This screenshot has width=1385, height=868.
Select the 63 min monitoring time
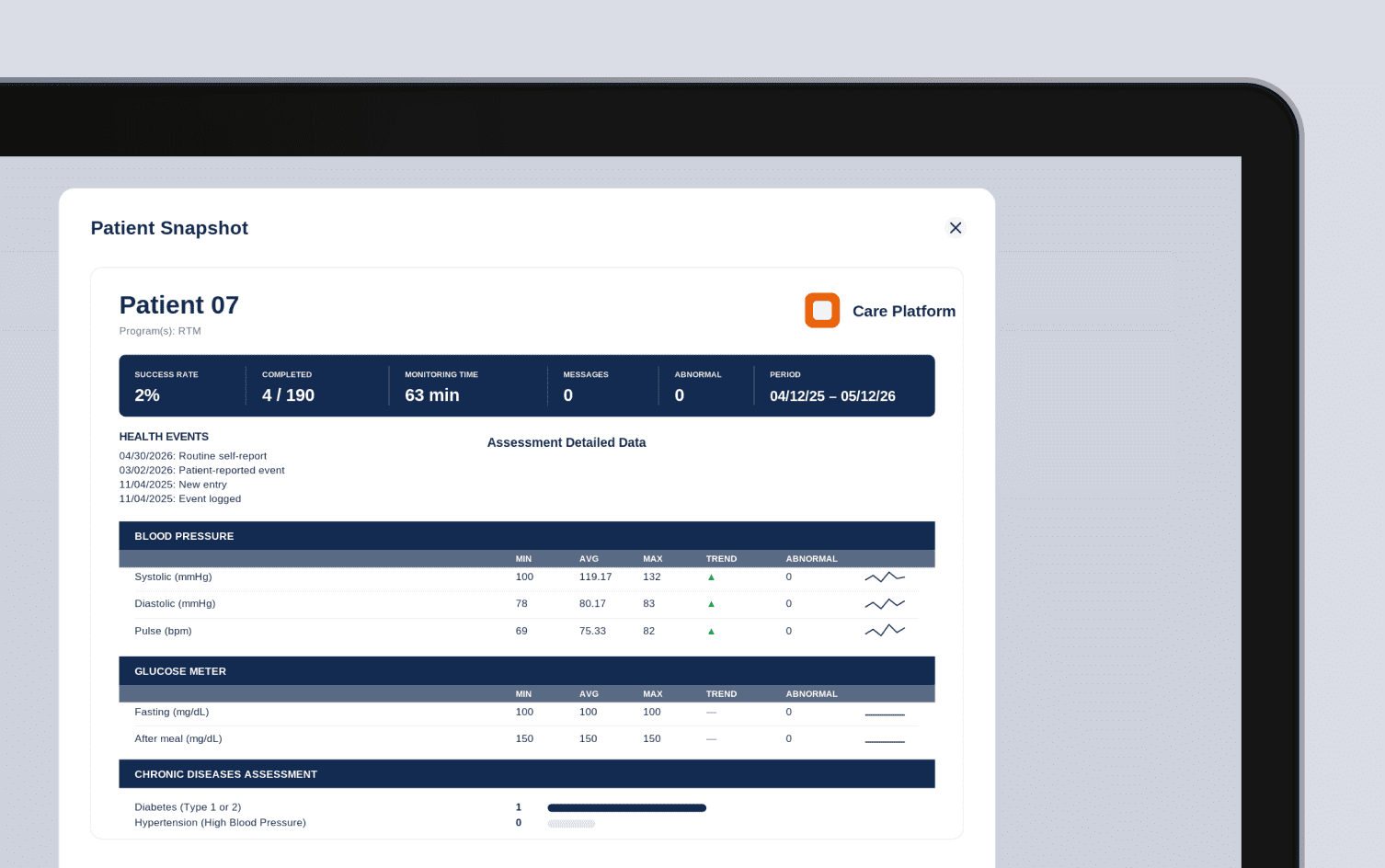pos(432,395)
